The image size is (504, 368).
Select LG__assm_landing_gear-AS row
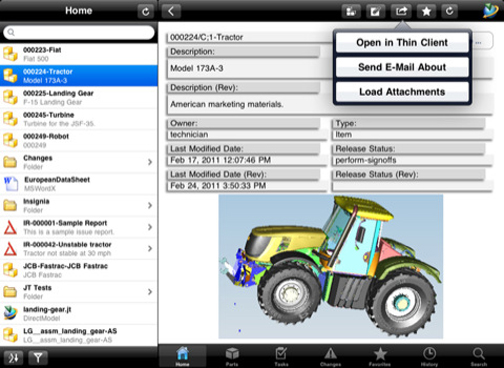coord(79,335)
